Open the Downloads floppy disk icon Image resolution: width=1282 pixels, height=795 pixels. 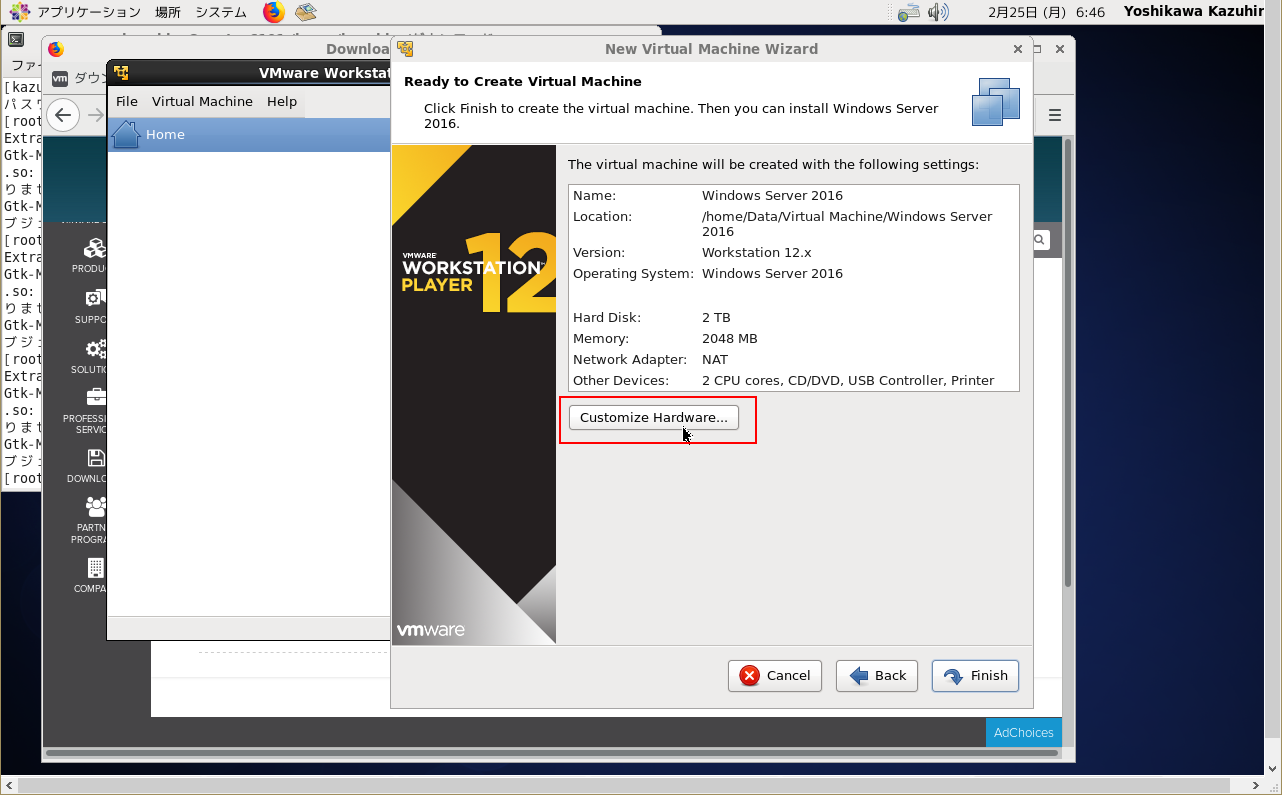point(95,458)
